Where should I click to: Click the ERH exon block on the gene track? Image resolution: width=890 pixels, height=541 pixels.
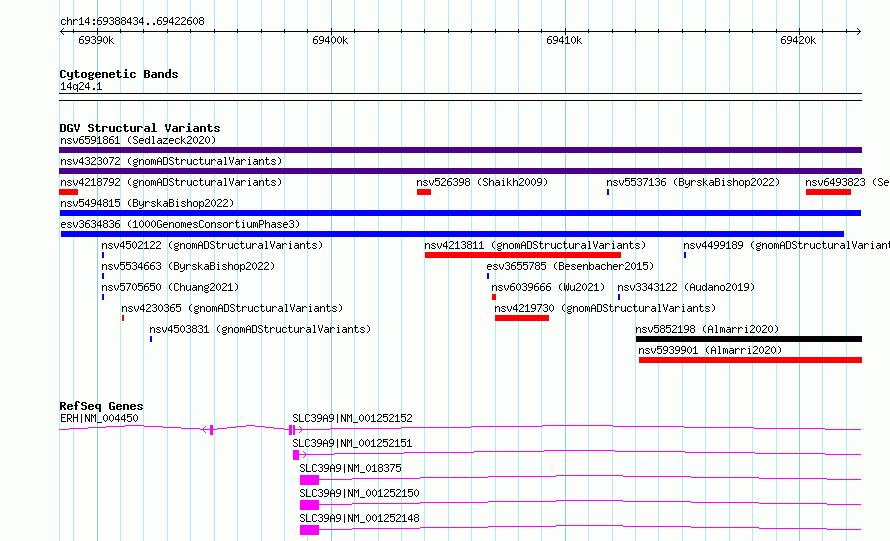(211, 430)
